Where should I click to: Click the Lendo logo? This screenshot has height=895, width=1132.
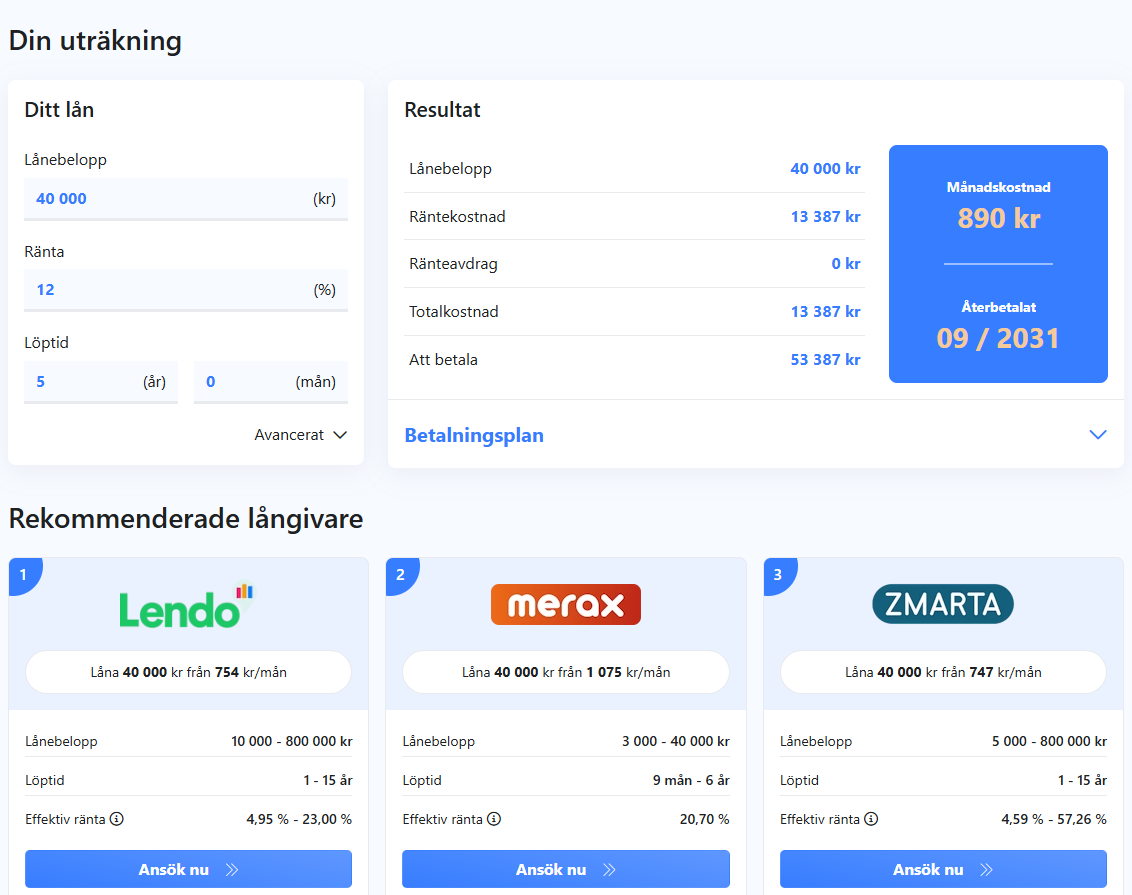pyautogui.click(x=186, y=606)
